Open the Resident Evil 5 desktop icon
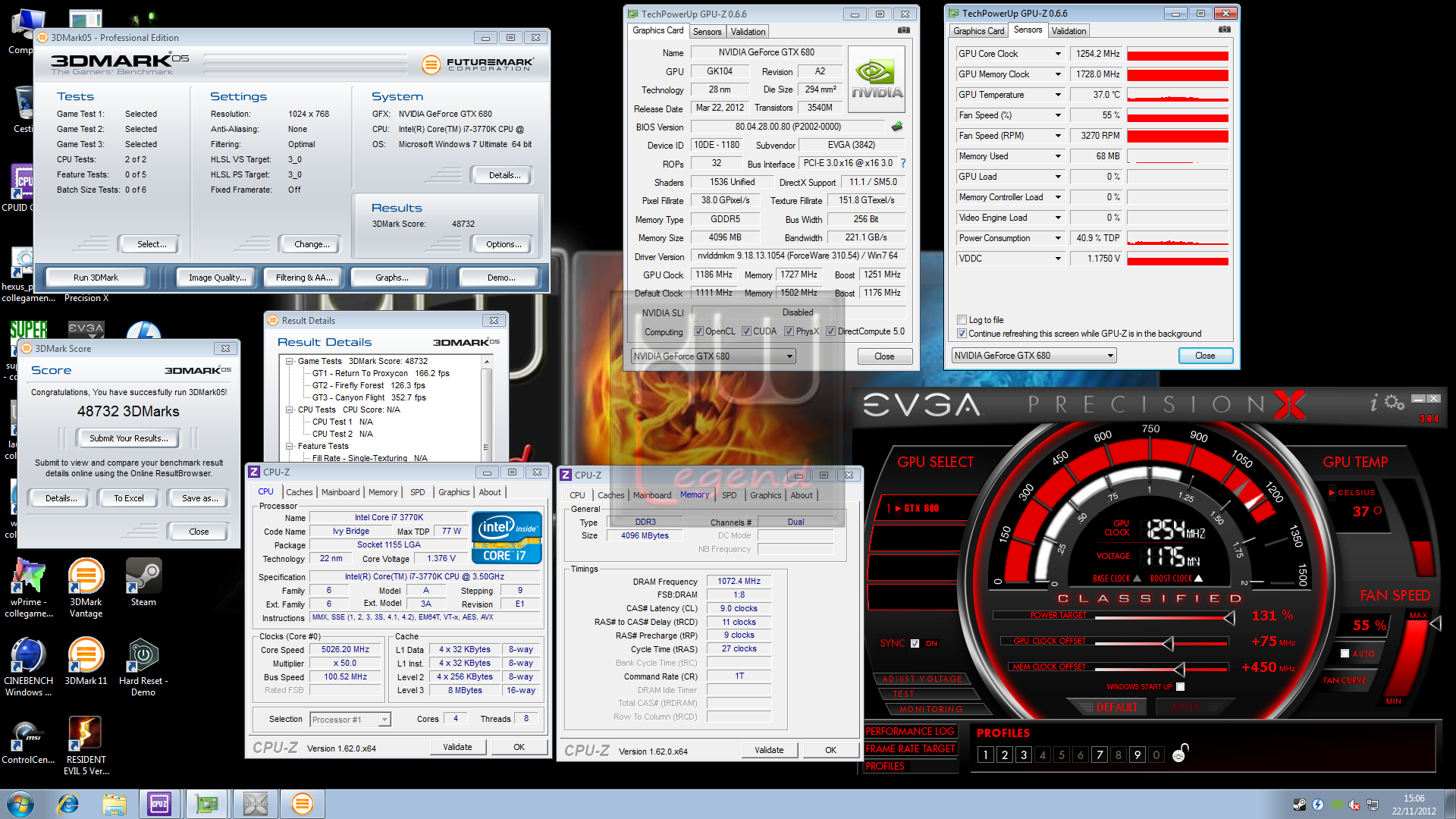This screenshot has width=1456, height=819. pos(86,746)
